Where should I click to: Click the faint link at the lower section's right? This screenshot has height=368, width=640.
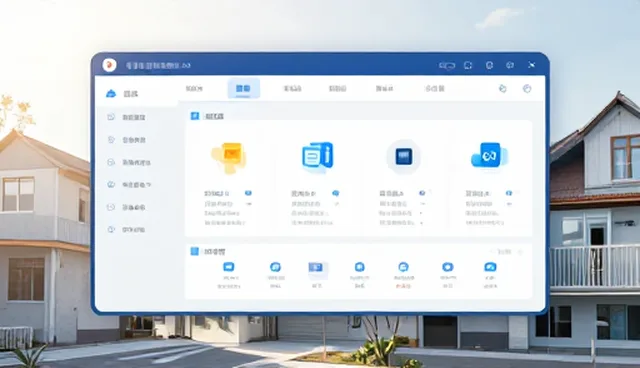(504, 252)
